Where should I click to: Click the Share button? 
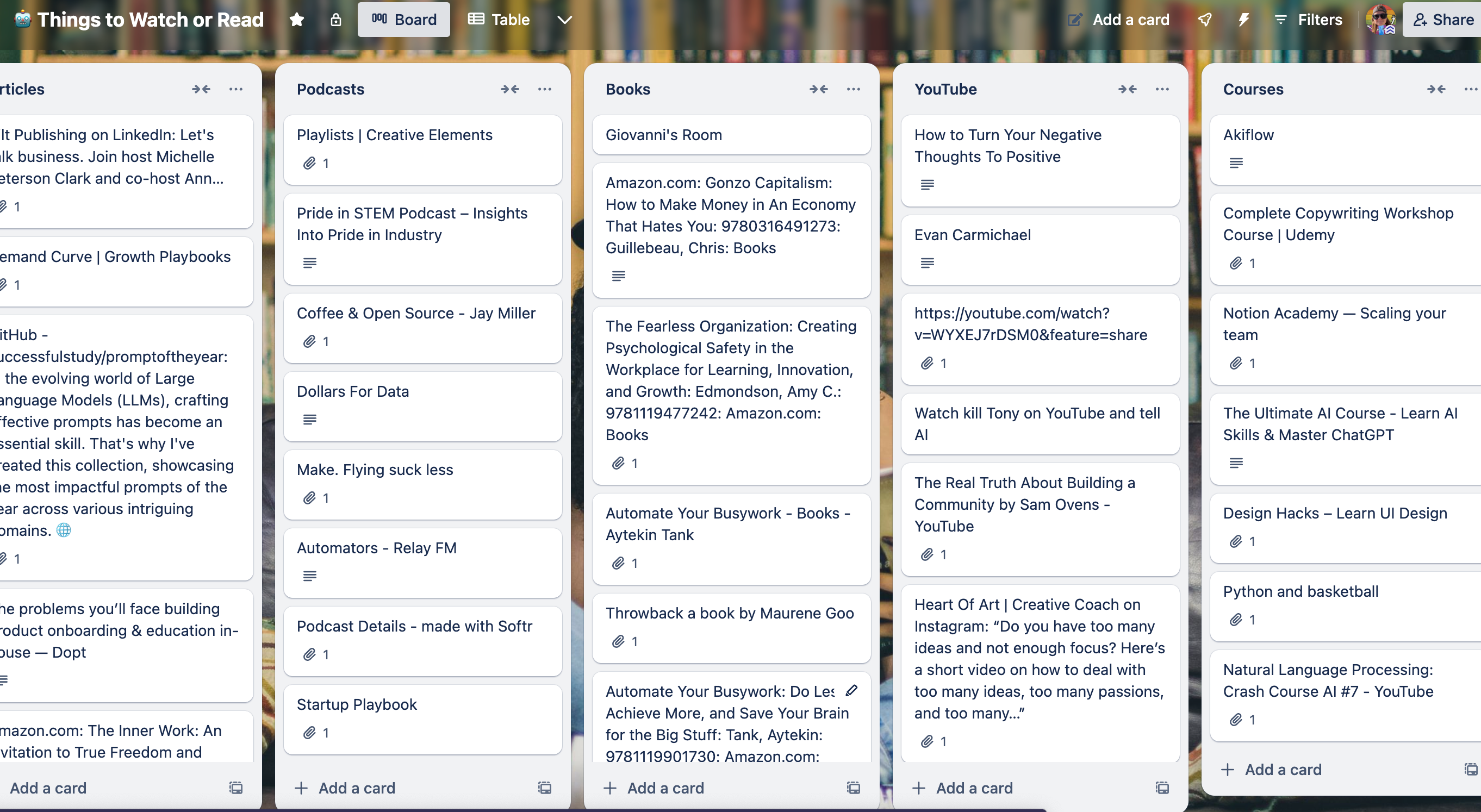[x=1443, y=19]
